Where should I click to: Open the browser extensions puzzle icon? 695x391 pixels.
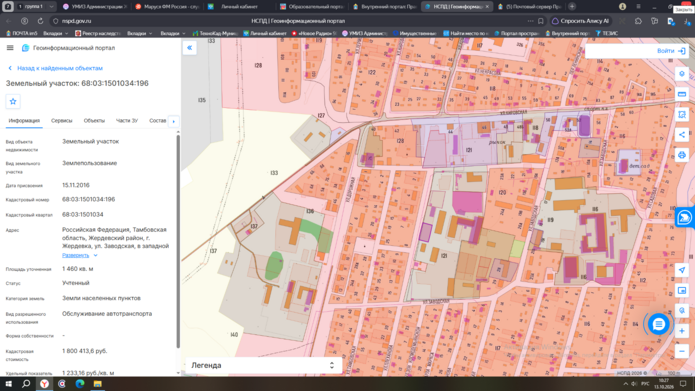pos(638,21)
